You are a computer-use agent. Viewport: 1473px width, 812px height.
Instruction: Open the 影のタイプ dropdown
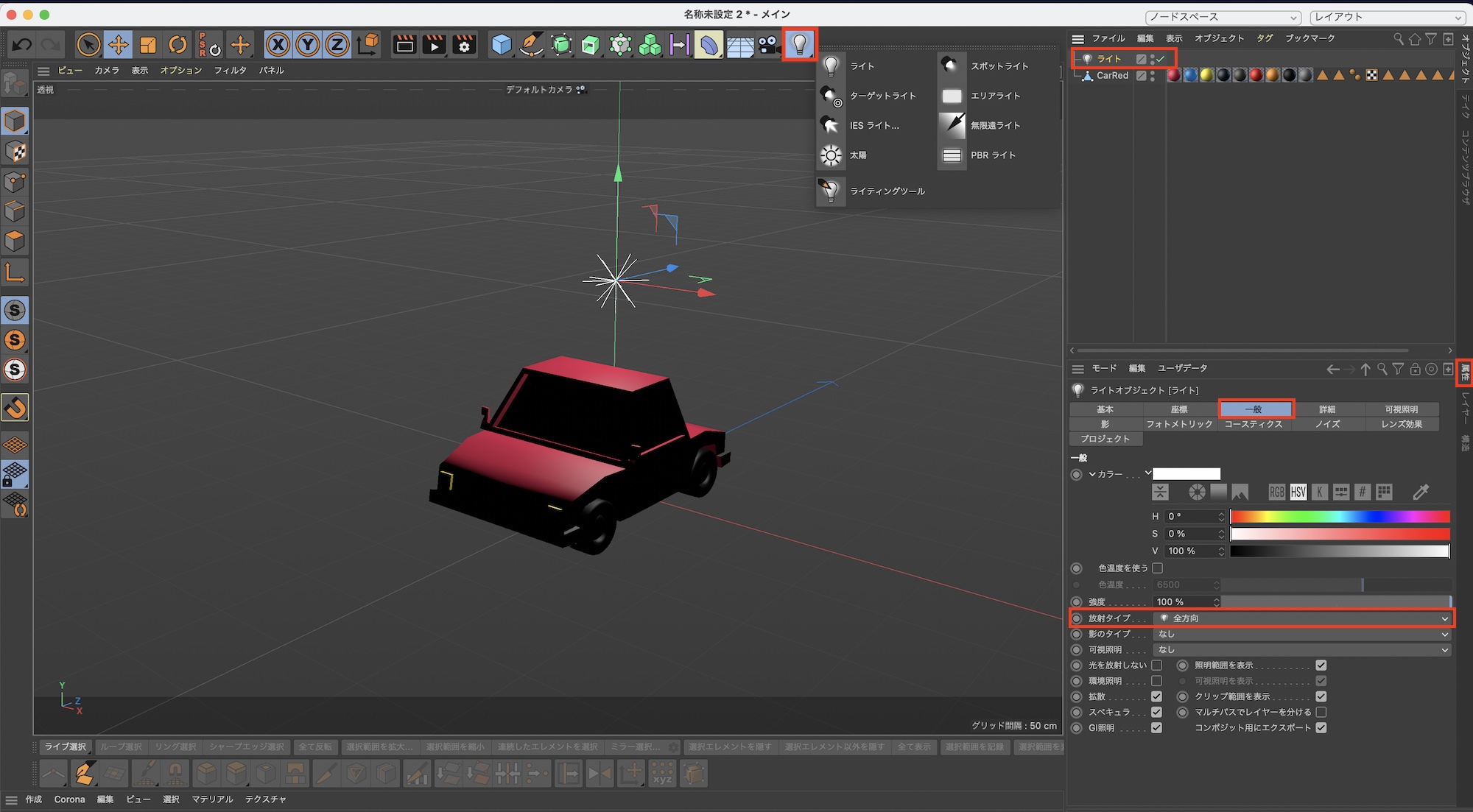[x=1301, y=634]
